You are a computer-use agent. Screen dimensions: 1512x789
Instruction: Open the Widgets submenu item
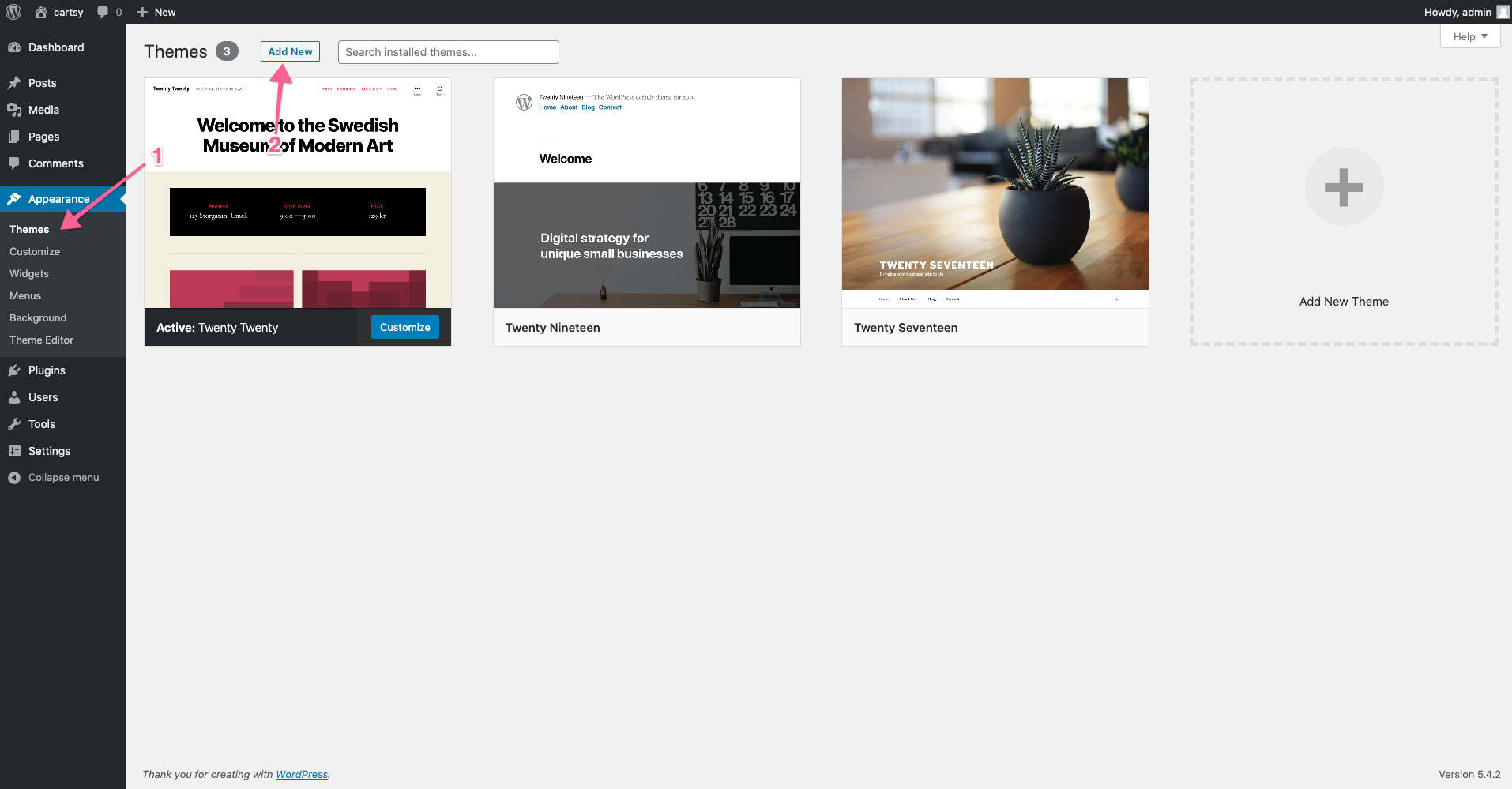(29, 273)
